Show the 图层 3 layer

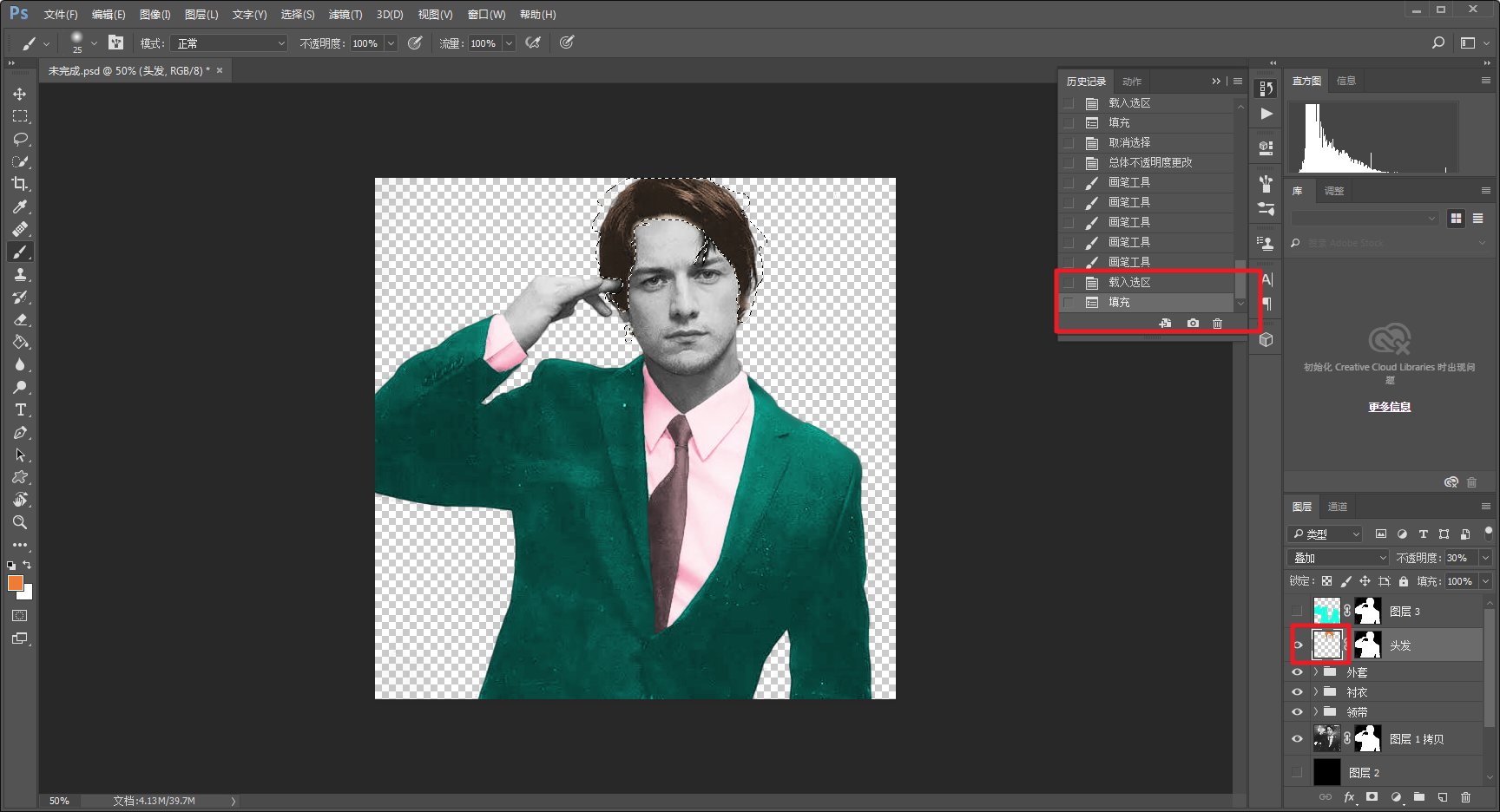tap(1298, 612)
